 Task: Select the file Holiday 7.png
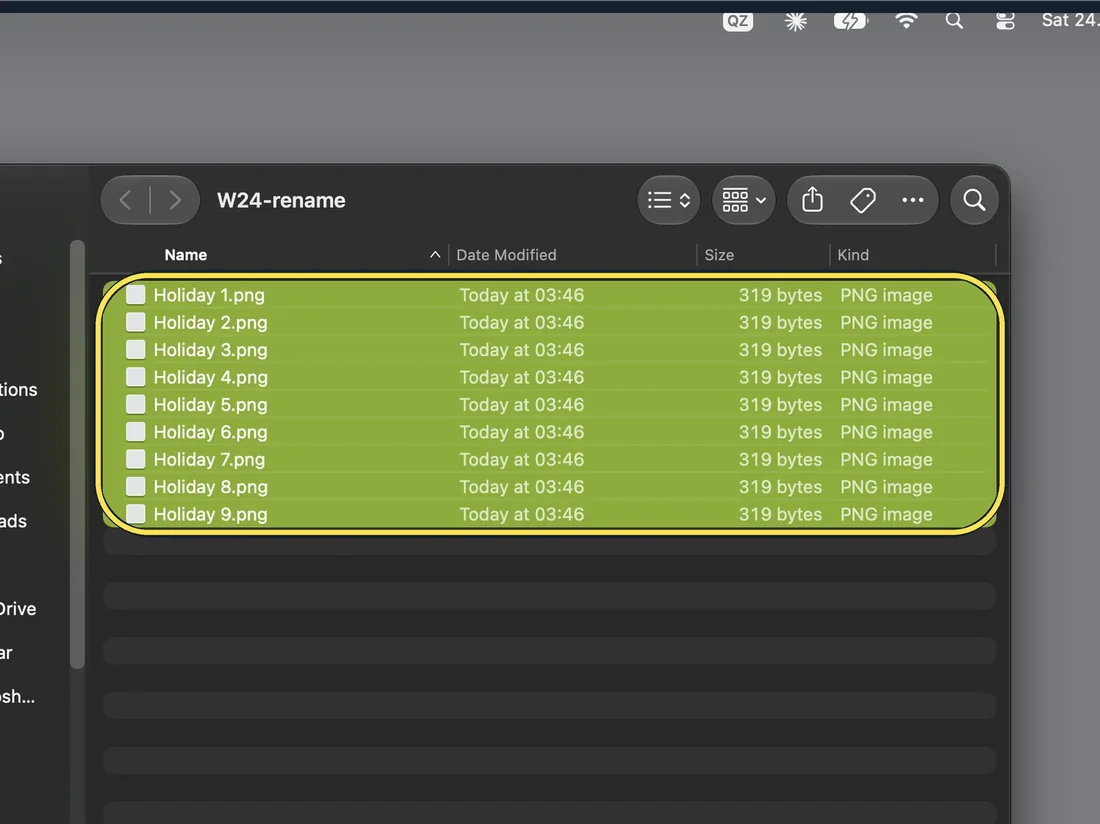(549, 459)
